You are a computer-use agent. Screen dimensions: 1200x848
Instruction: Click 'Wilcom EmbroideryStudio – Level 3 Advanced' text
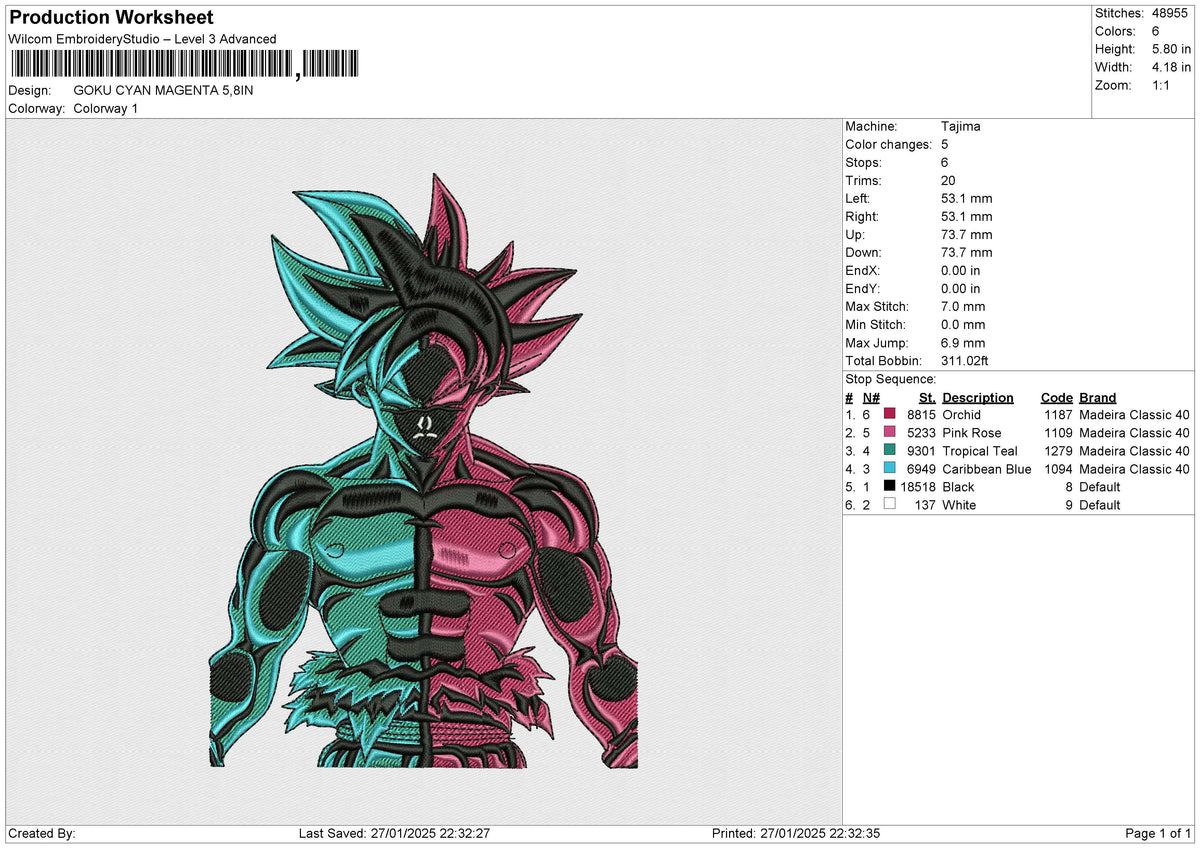pyautogui.click(x=143, y=39)
